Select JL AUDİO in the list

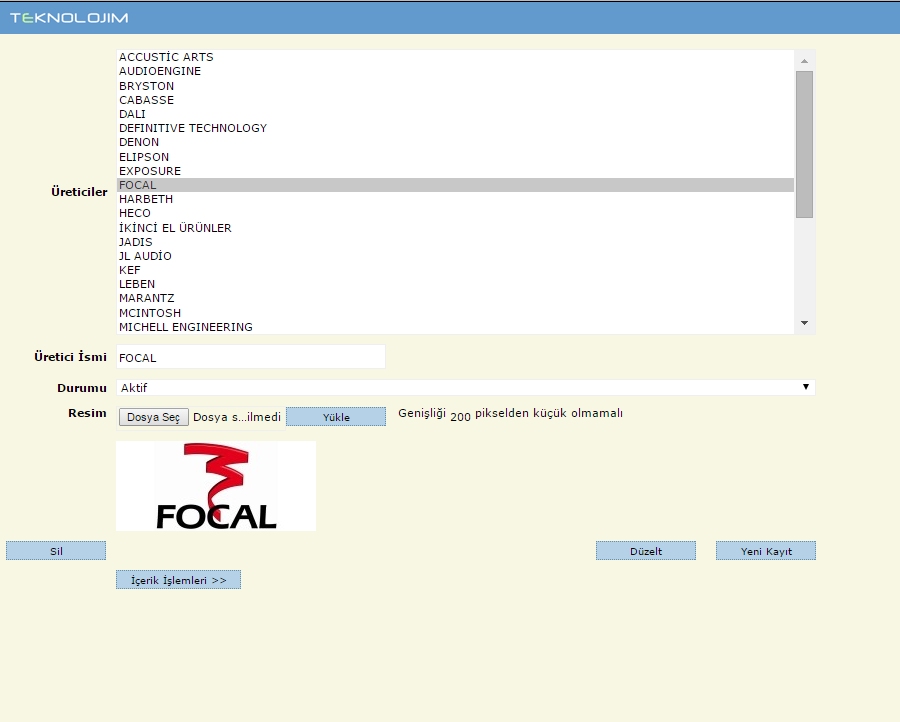point(455,256)
